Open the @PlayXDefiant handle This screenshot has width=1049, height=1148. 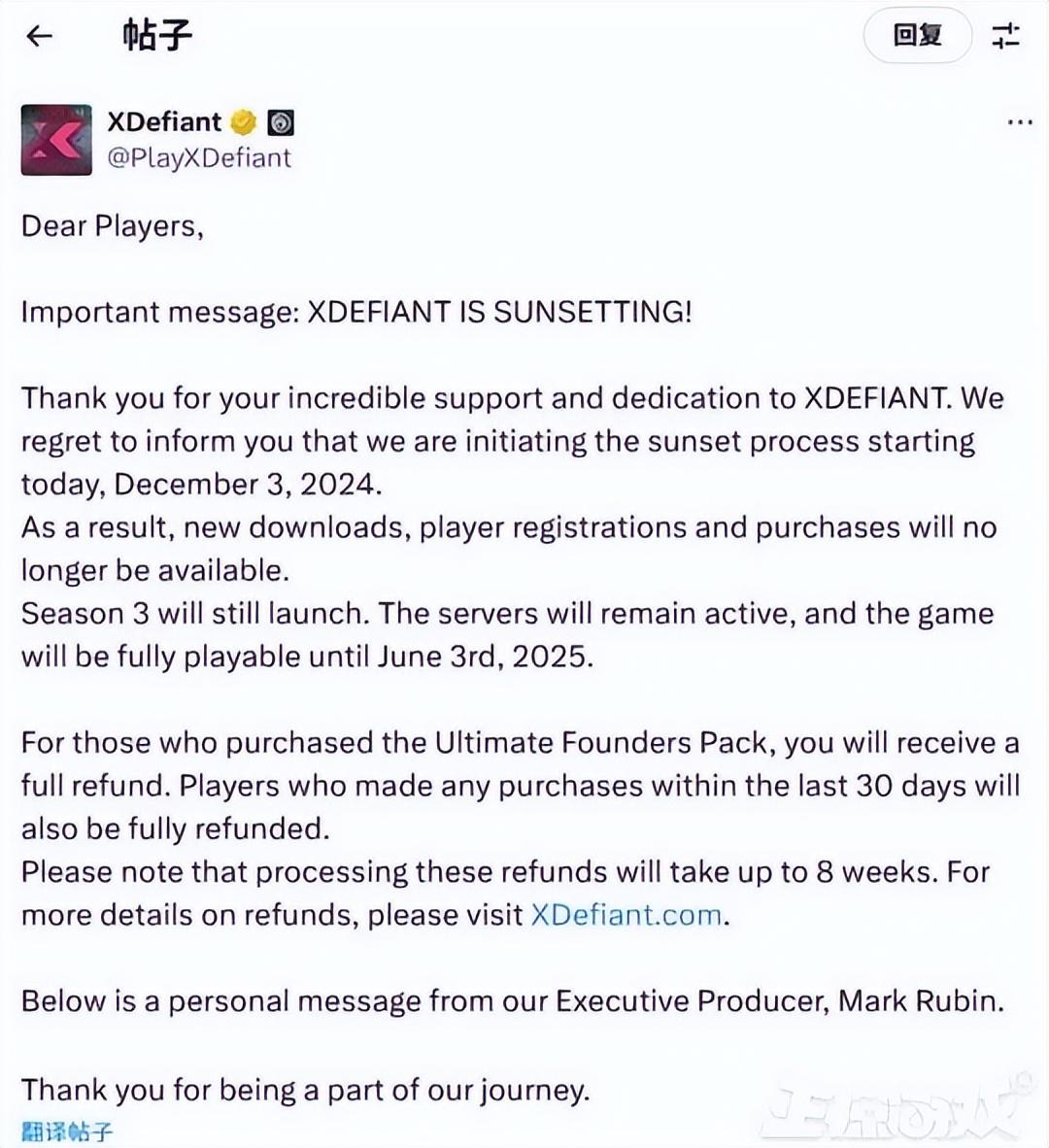pos(199,157)
